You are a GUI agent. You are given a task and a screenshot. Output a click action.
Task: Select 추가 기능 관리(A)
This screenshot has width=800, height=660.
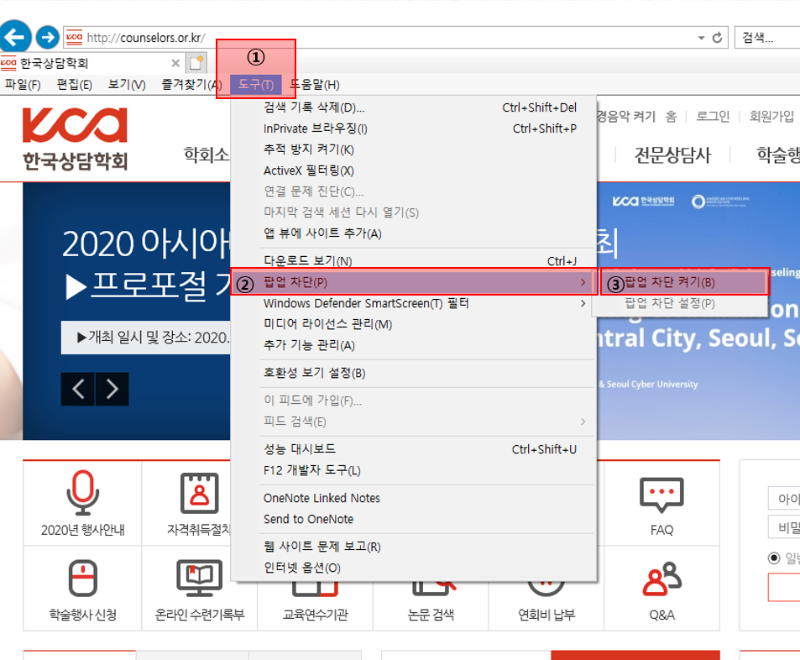coord(413,345)
